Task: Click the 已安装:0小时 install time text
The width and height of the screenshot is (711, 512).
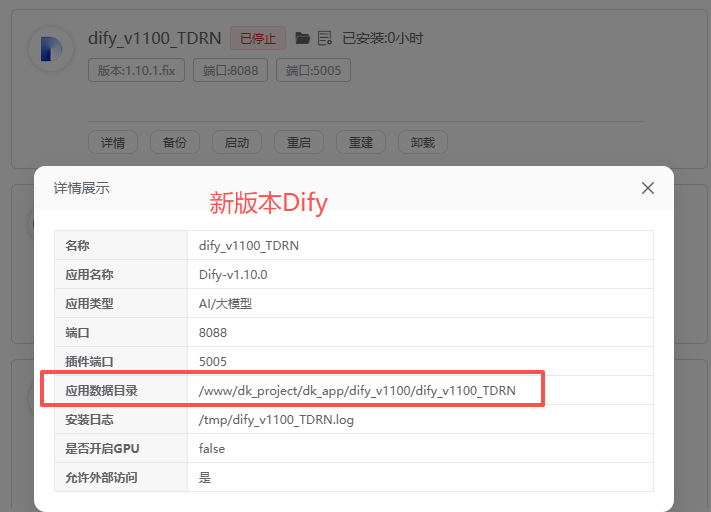Action: (382, 39)
